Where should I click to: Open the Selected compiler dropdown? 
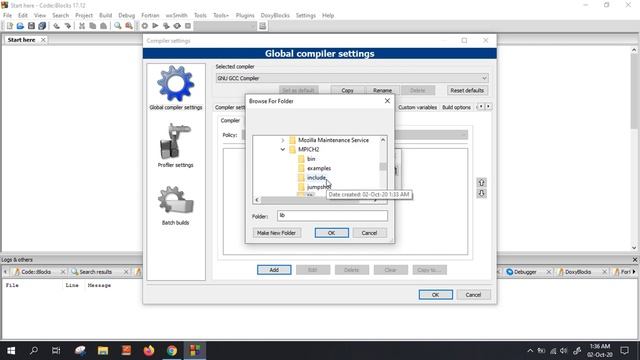352,78
